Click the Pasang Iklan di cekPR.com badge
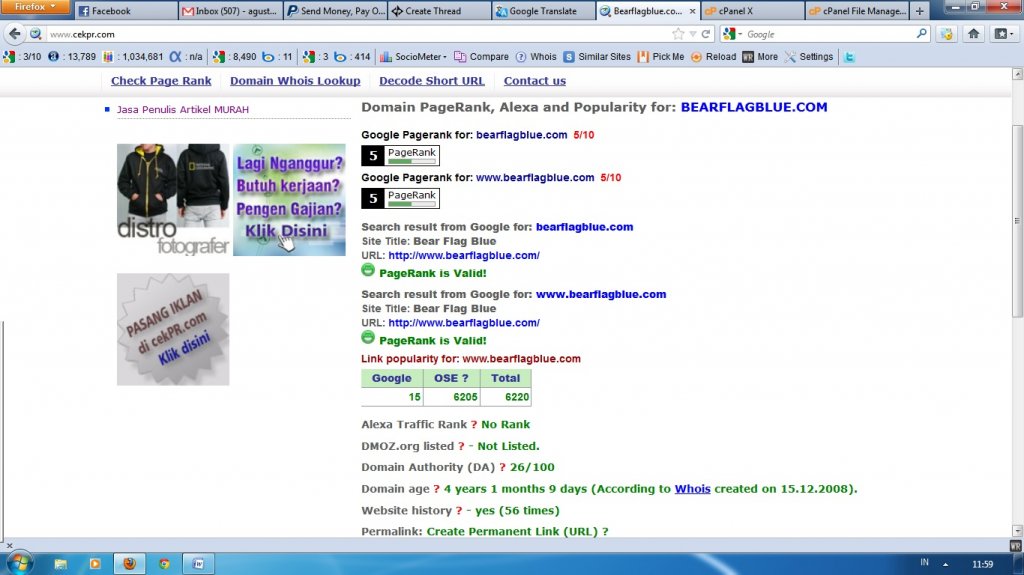 pyautogui.click(x=173, y=329)
